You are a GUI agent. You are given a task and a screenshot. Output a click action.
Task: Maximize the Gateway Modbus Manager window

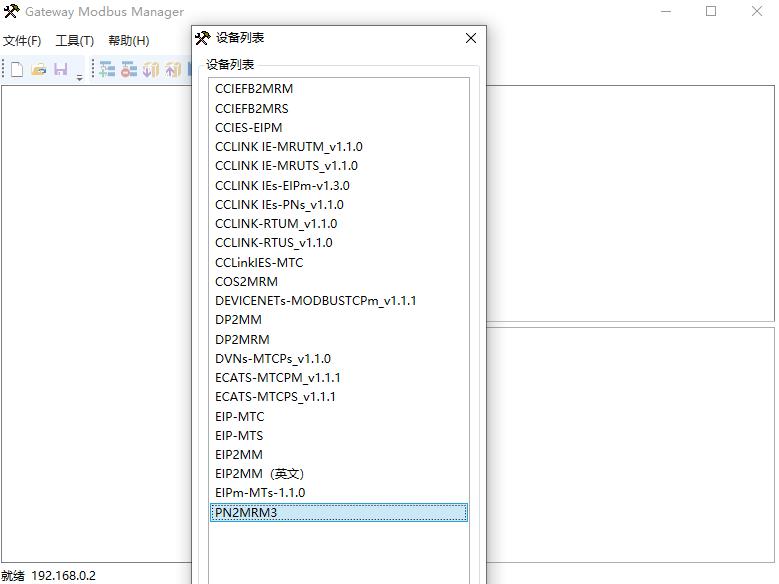click(x=711, y=11)
